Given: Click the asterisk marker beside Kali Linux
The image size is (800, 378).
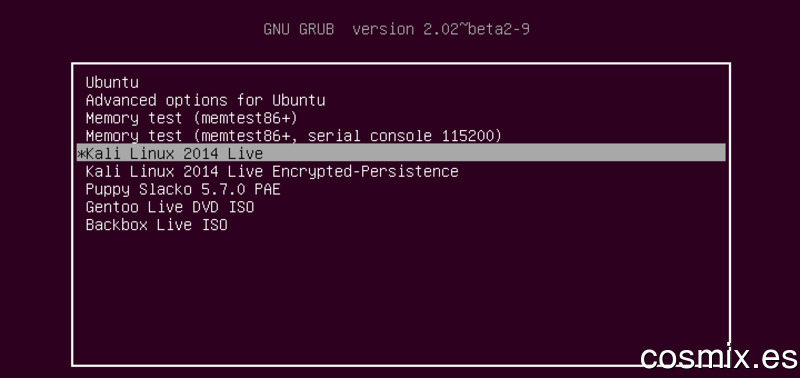Looking at the screenshot, I should [x=81, y=153].
